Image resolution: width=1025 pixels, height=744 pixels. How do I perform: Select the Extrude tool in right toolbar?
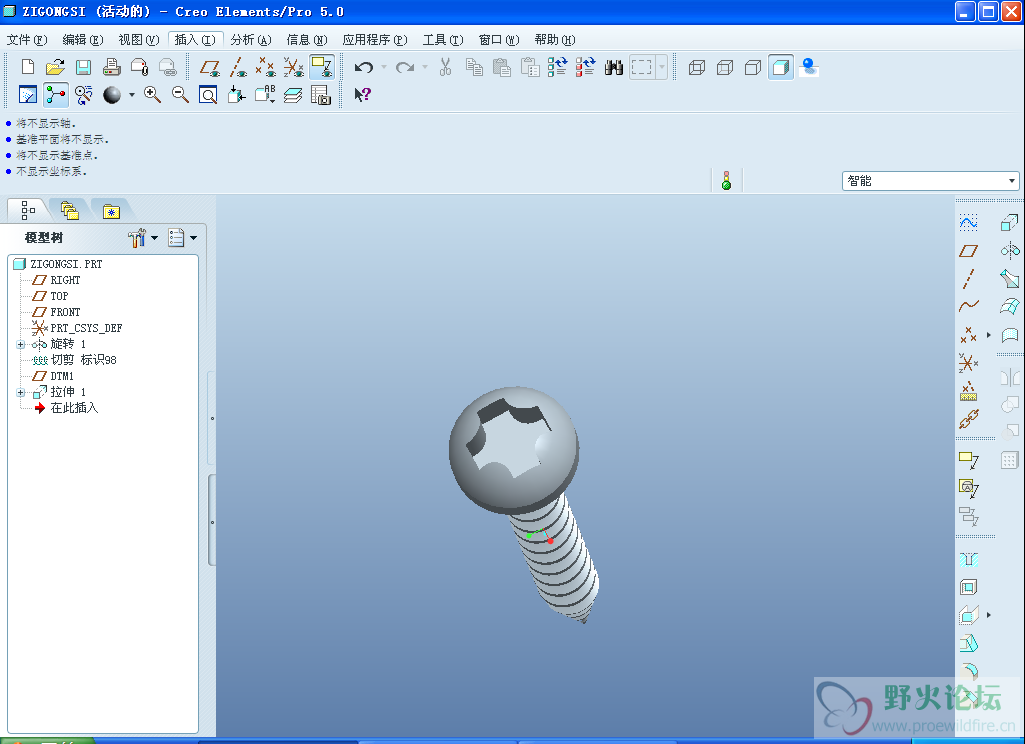(x=1009, y=222)
